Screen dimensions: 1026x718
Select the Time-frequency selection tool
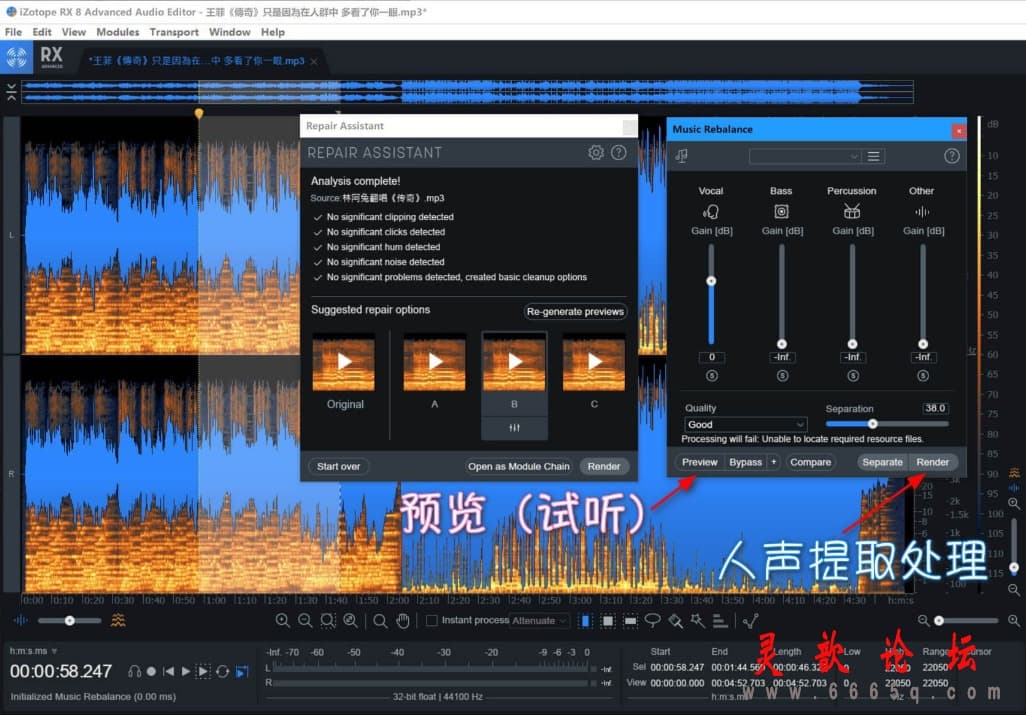pyautogui.click(x=608, y=620)
